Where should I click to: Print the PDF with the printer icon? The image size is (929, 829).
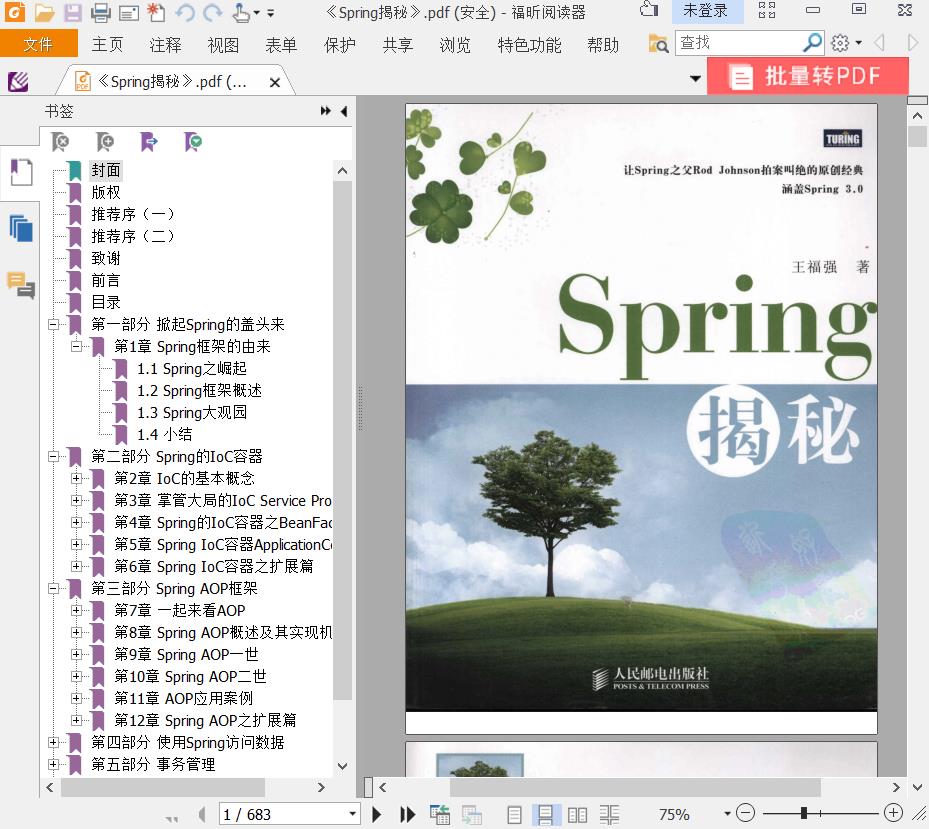tap(101, 12)
